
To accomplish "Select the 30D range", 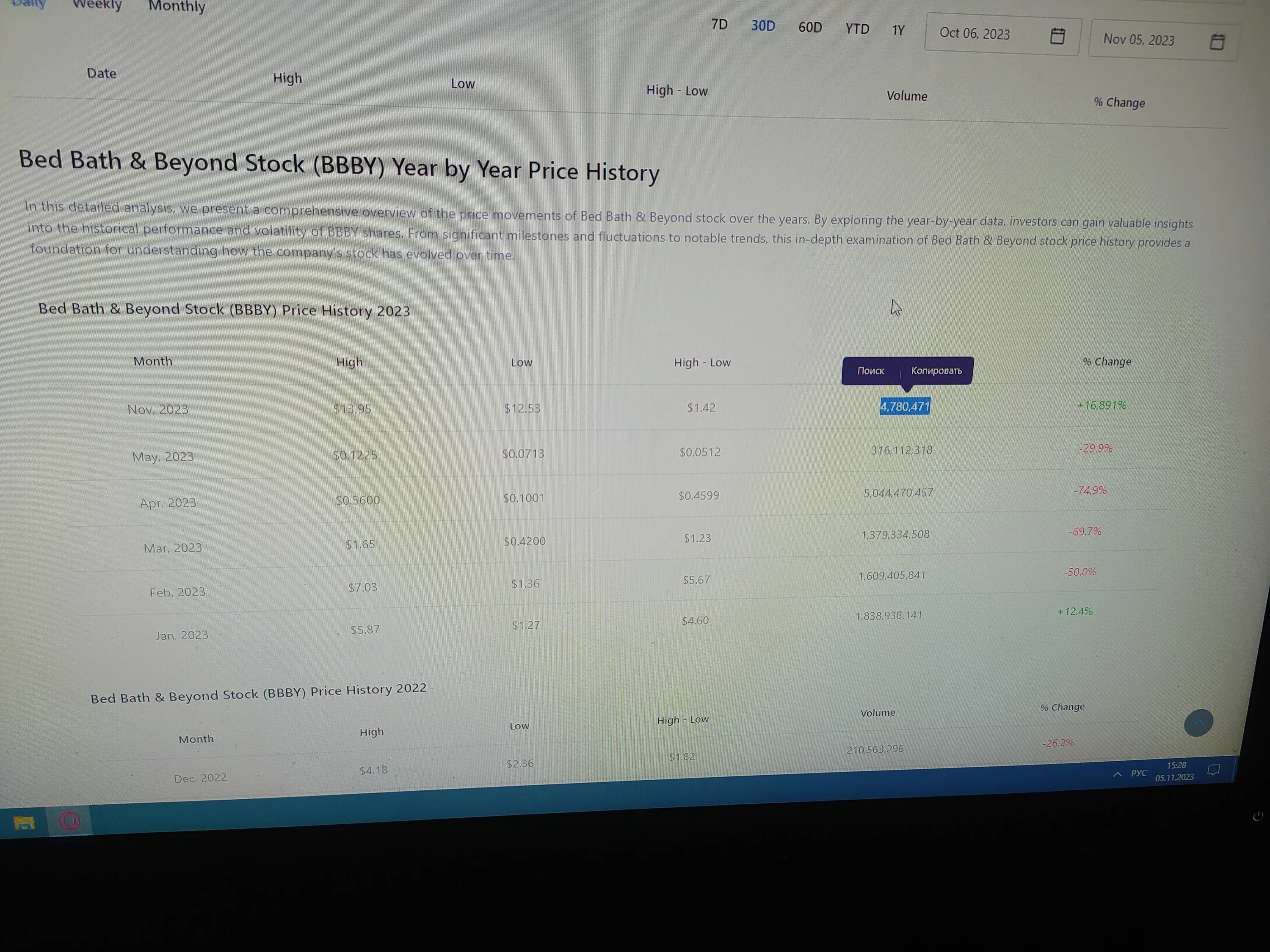I will pyautogui.click(x=763, y=26).
